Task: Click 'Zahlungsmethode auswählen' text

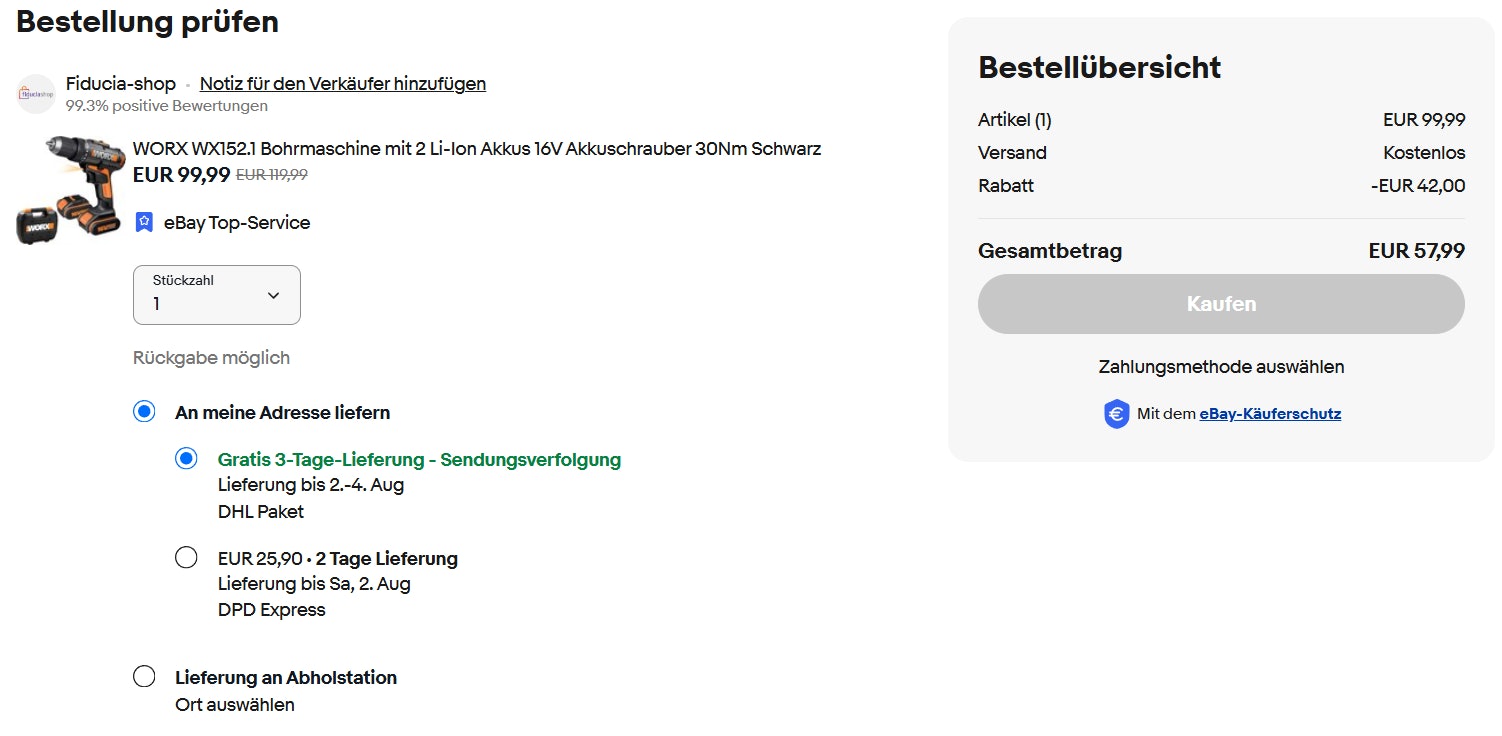Action: pyautogui.click(x=1221, y=367)
